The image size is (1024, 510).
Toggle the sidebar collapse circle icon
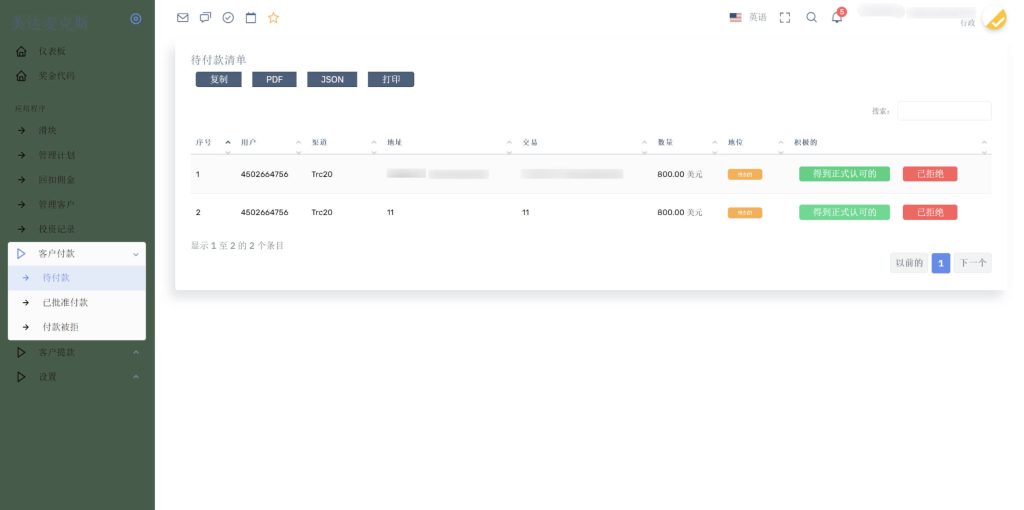(x=136, y=19)
